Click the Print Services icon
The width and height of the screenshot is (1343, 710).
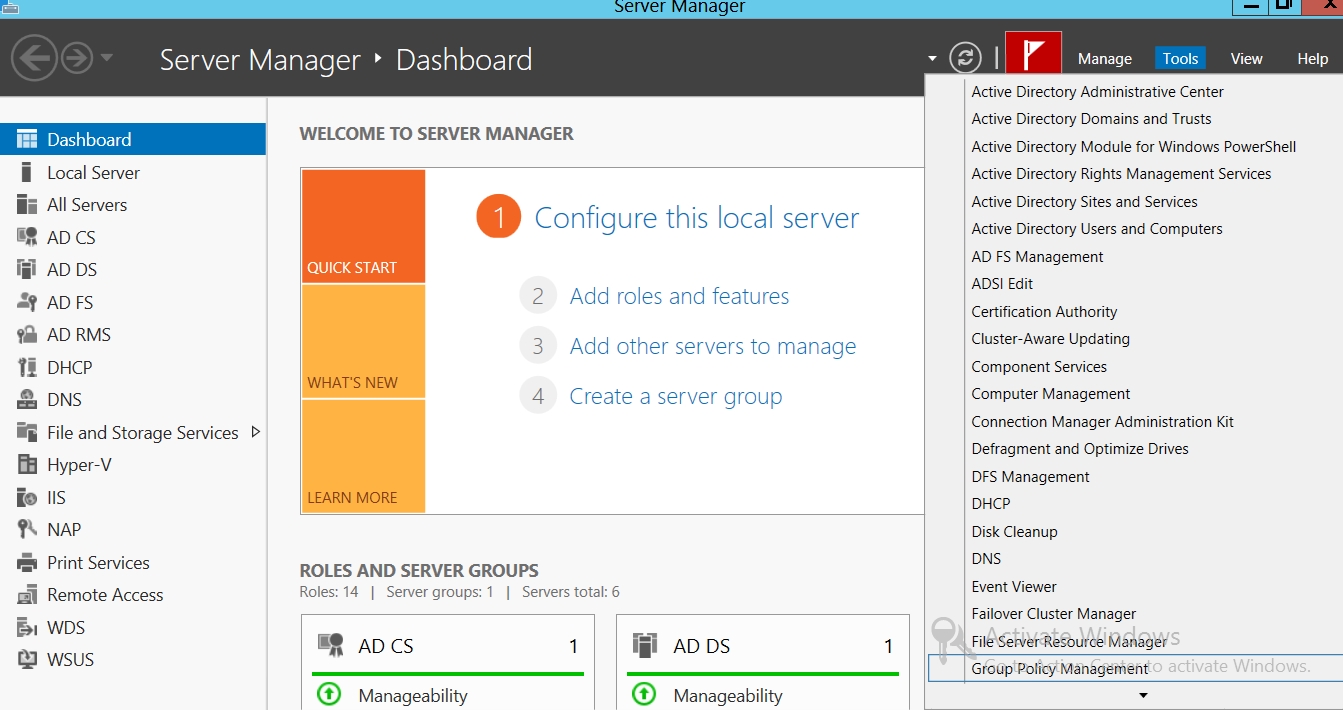coord(27,563)
